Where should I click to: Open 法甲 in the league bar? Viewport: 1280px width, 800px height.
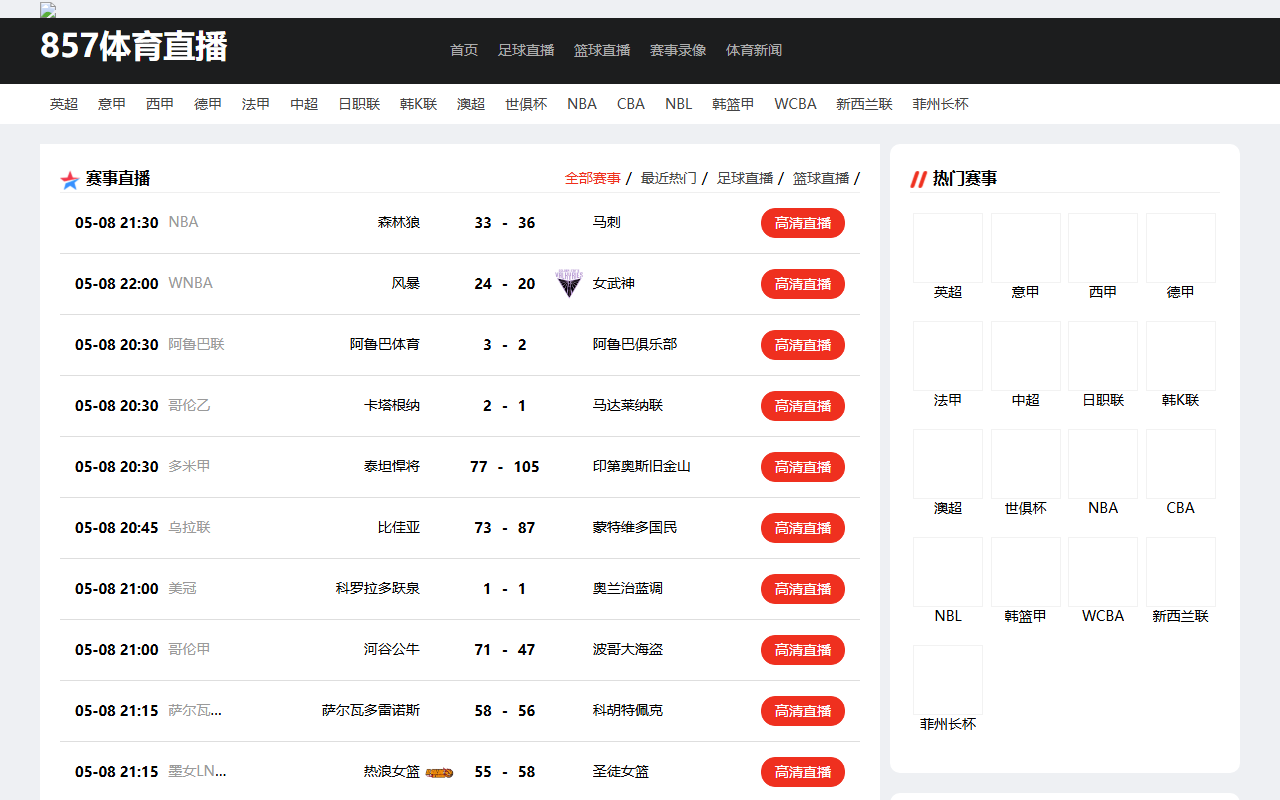(x=256, y=104)
